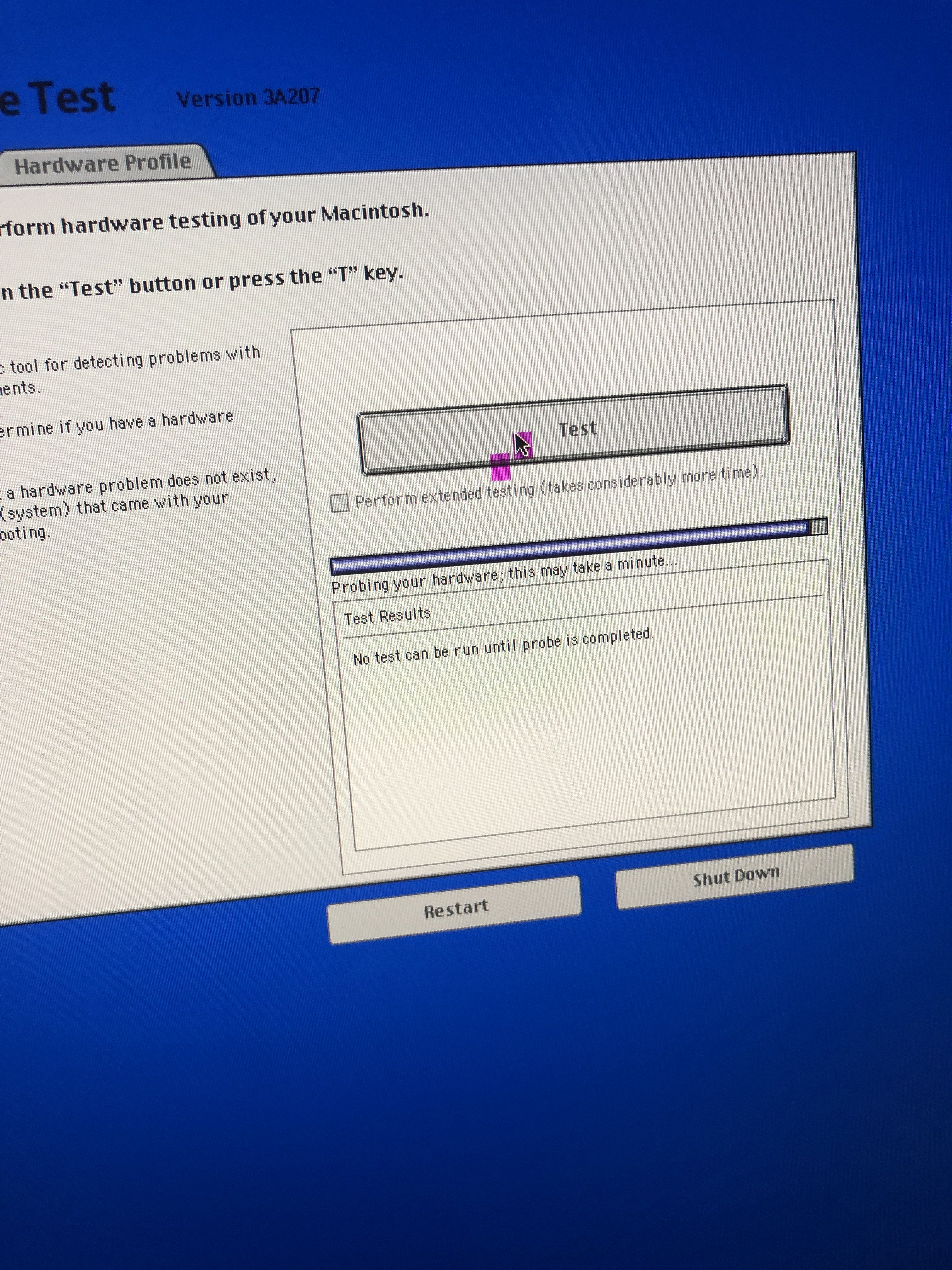Click the Version 3A207 label
Image resolution: width=952 pixels, height=1270 pixels.
click(248, 98)
